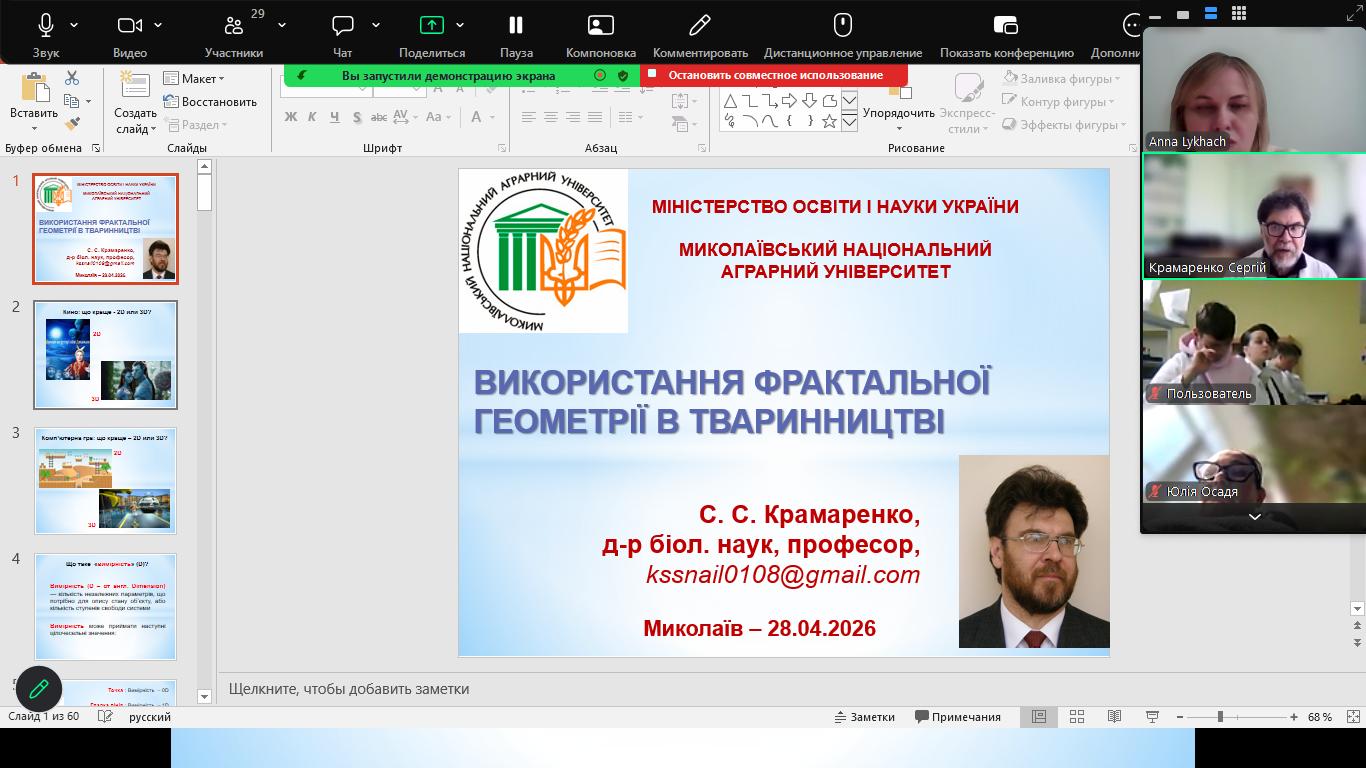The height and width of the screenshot is (768, 1366).
Task: Pick the down arrow shape
Action: (809, 101)
